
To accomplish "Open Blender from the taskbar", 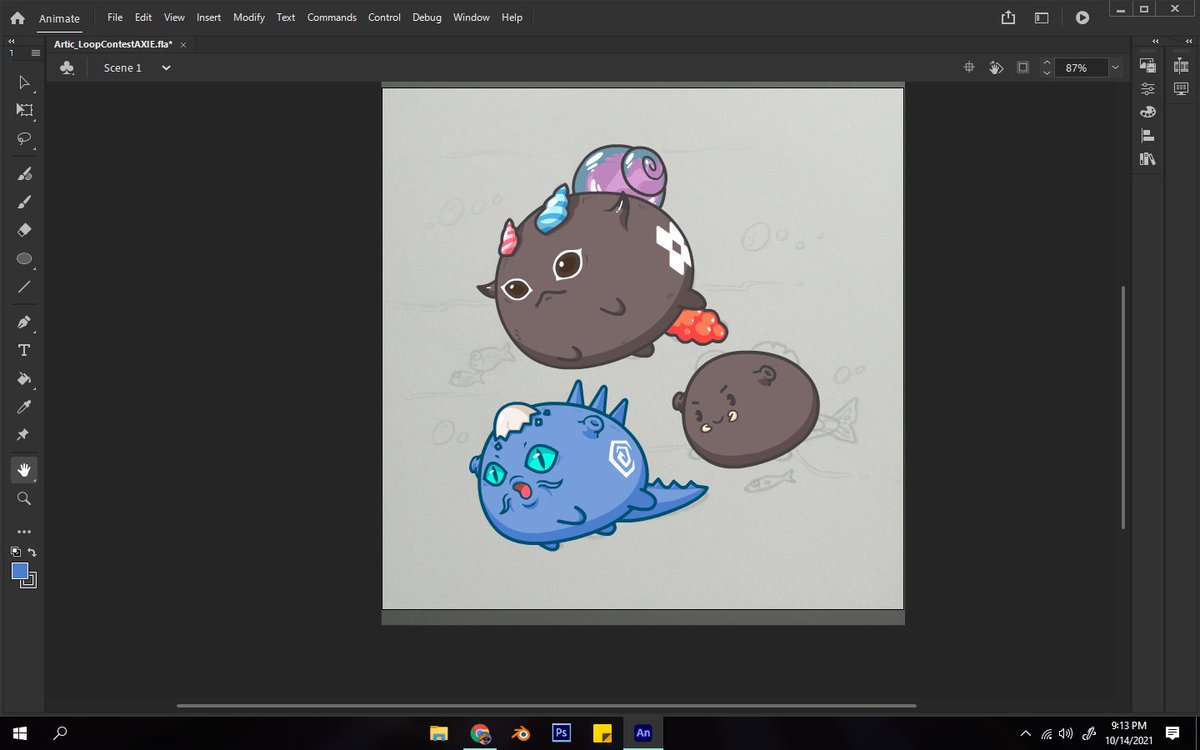I will 520,733.
